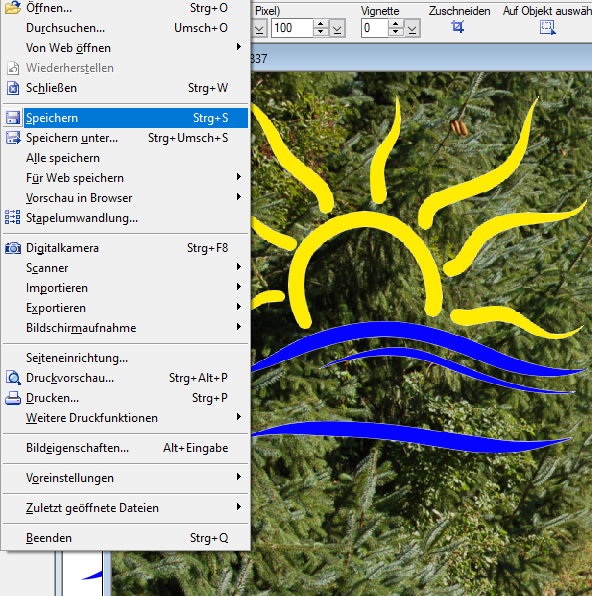
Task: Click the Druckvorschau magnifier icon
Action: coord(13,378)
